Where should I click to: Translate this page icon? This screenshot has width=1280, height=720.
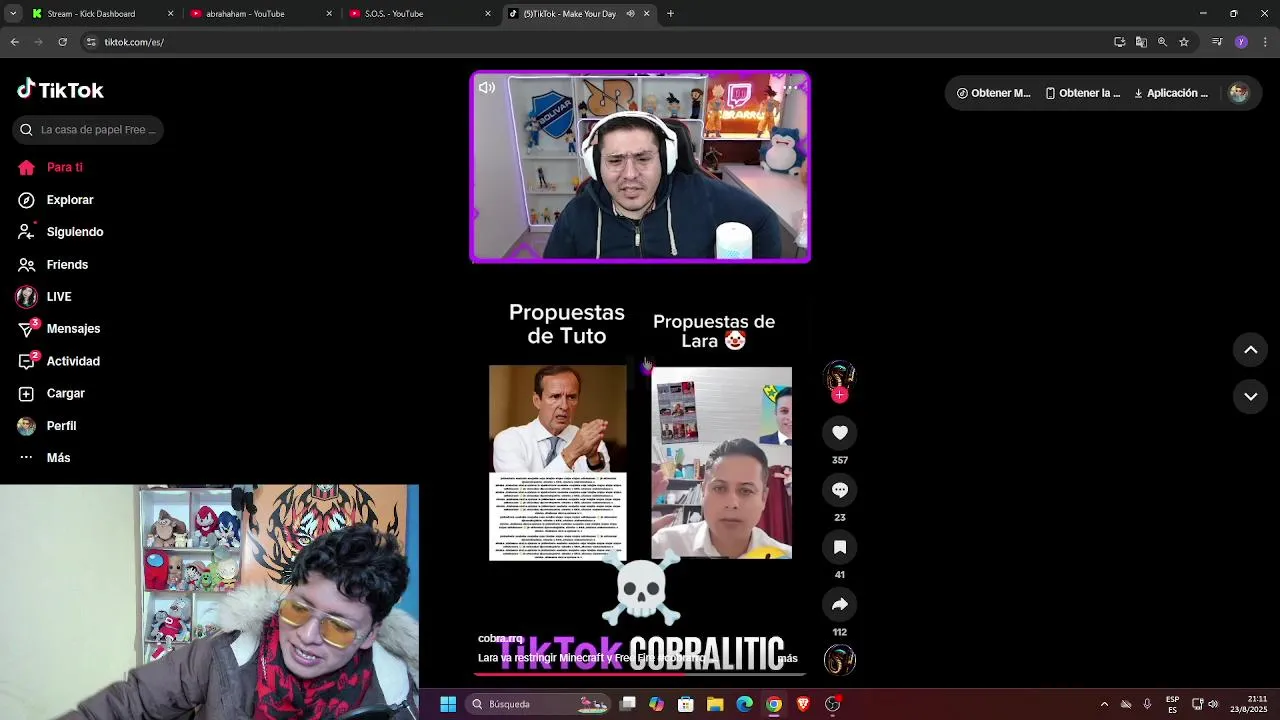click(x=1141, y=42)
